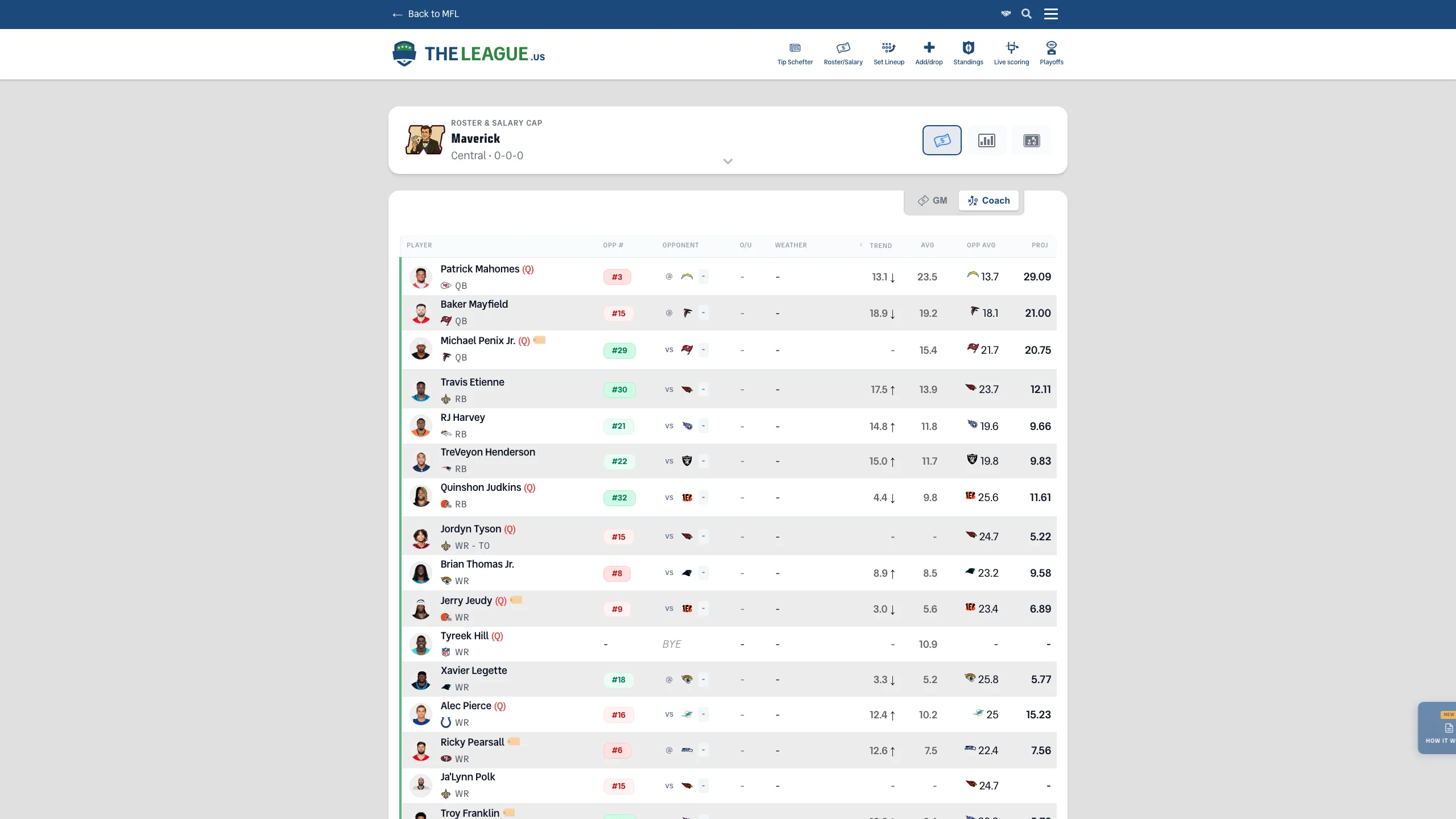Open Add/drop page
Screen dimensions: 1456x819
(x=929, y=53)
